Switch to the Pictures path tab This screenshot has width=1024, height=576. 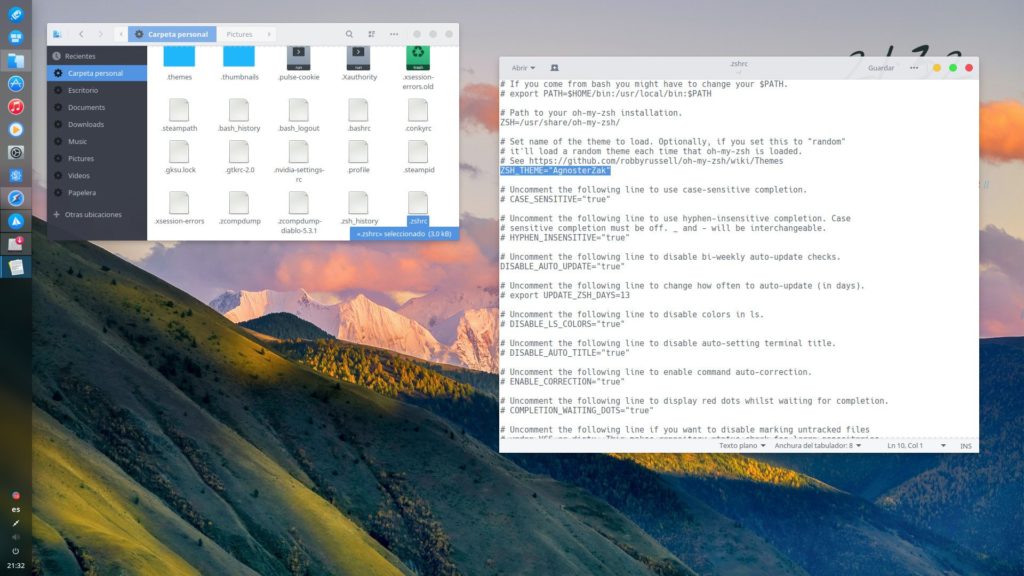[239, 34]
